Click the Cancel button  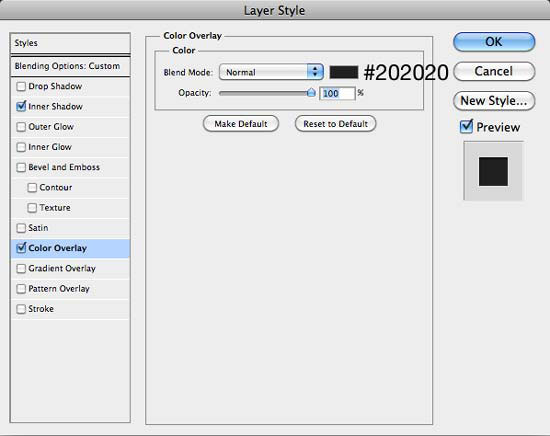point(494,71)
